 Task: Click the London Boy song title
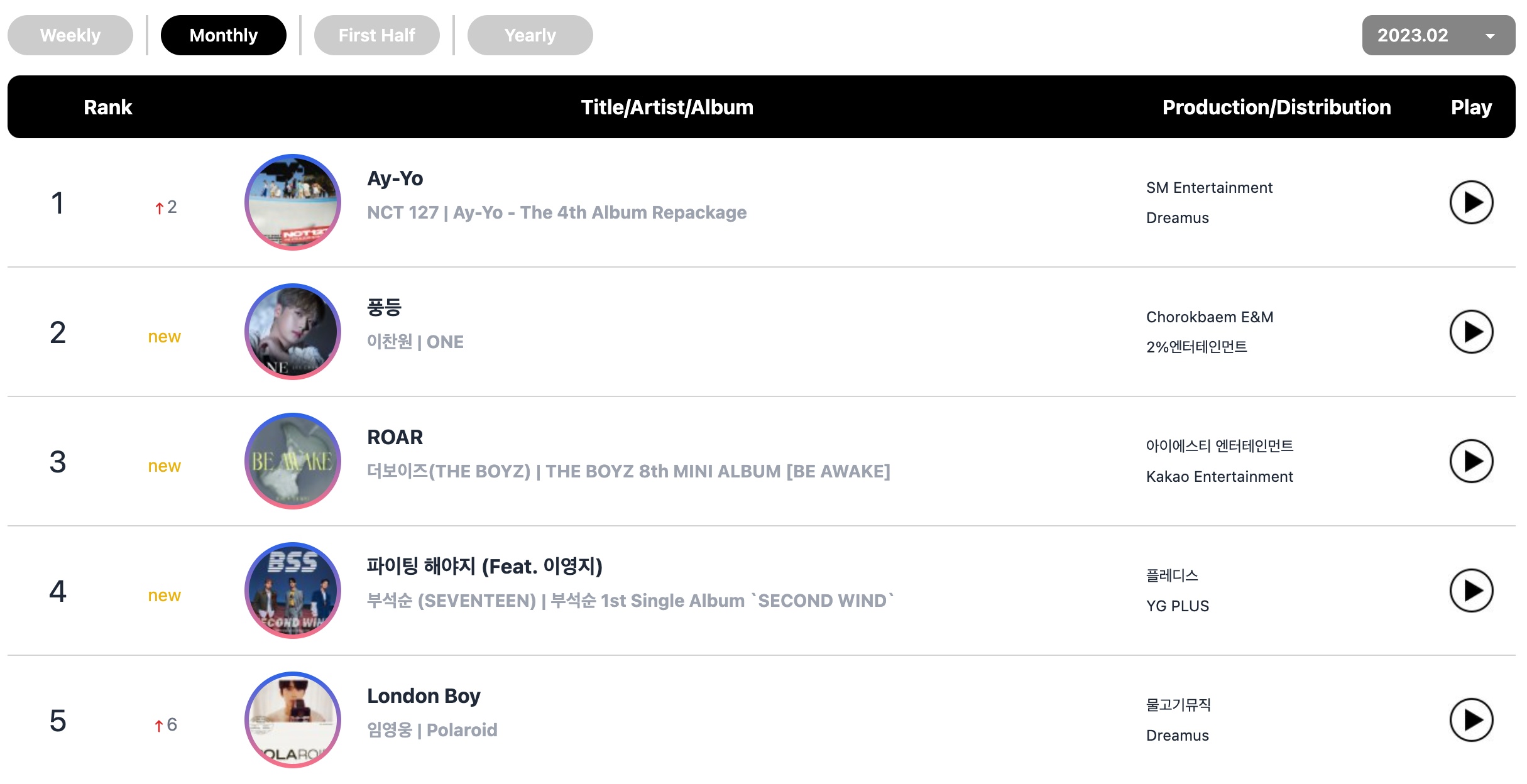[424, 696]
